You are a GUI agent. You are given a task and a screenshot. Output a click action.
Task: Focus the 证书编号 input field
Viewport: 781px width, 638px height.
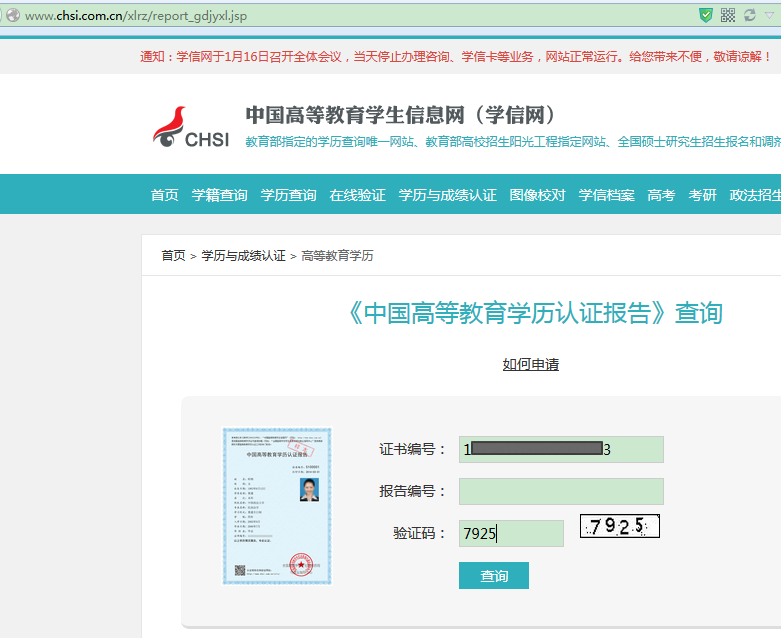(x=561, y=449)
